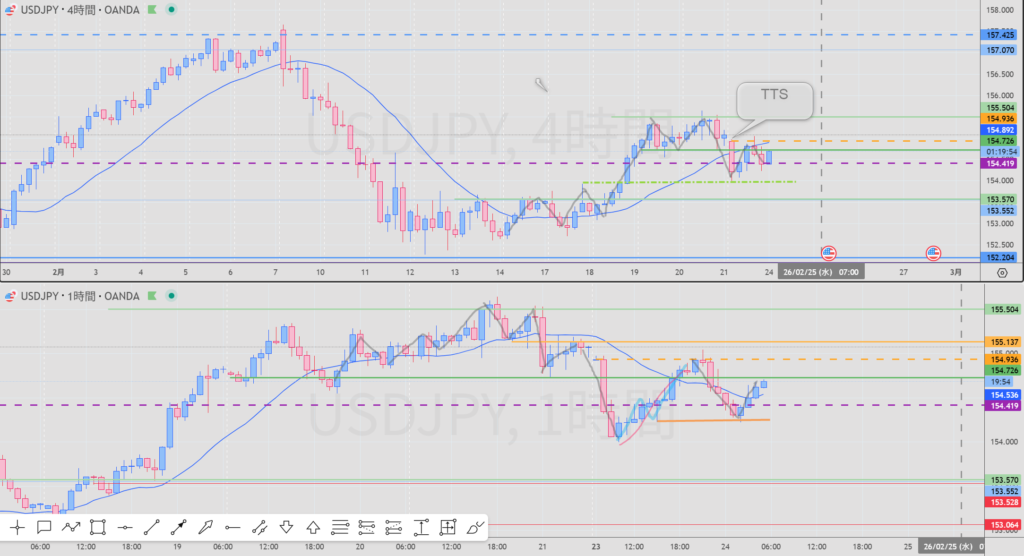The height and width of the screenshot is (556, 1024).
Task: Select the up arrow mark tool
Action: tap(313, 526)
